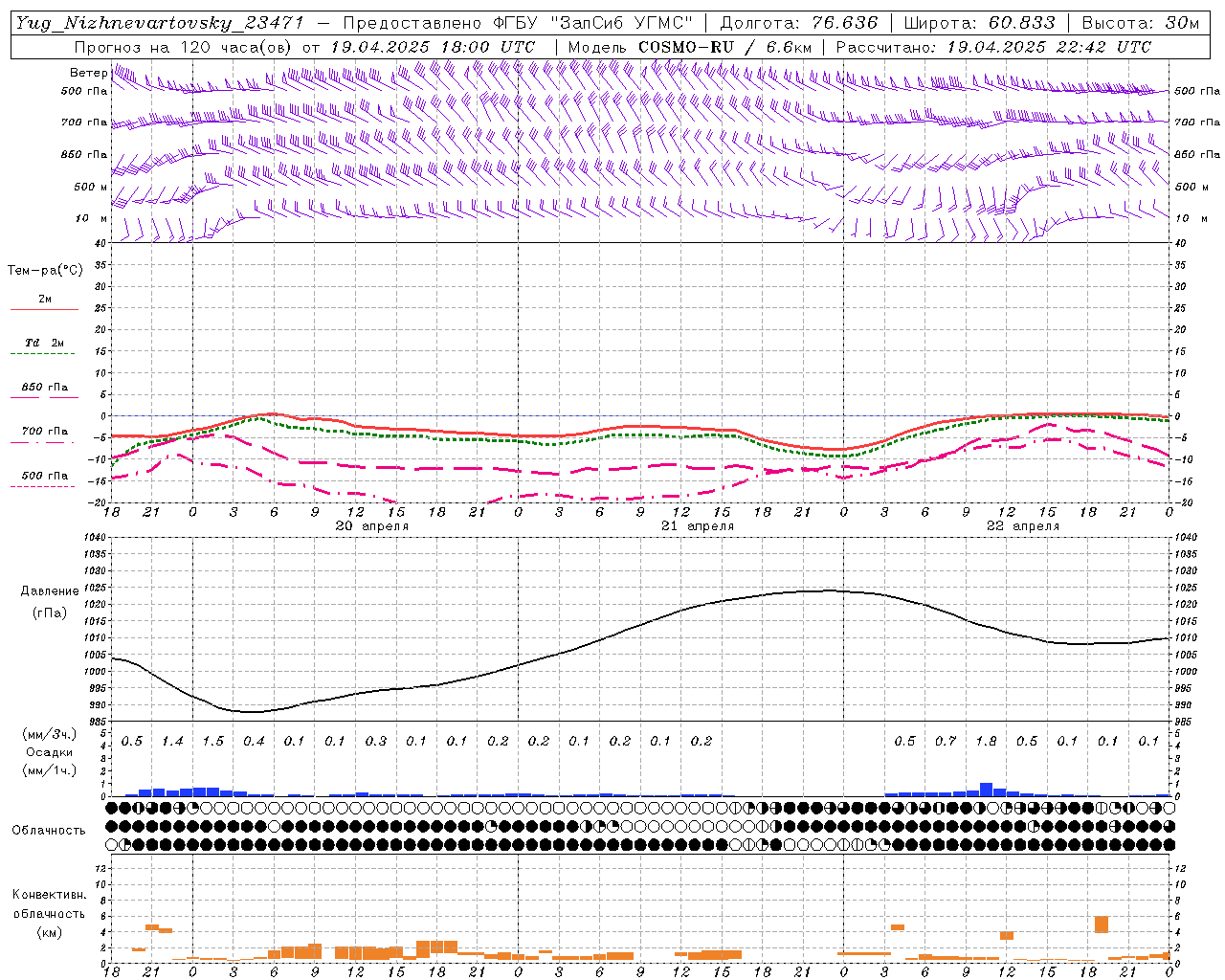The width and height of the screenshot is (1225, 980).
Task: Click the 'Td 2м' dew point legend entry
Action: point(45,343)
